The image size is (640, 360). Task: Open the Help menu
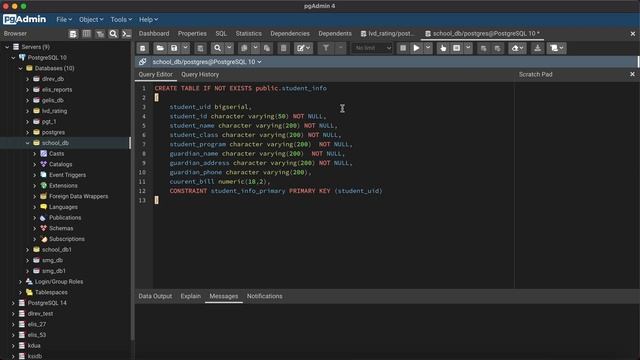149,20
